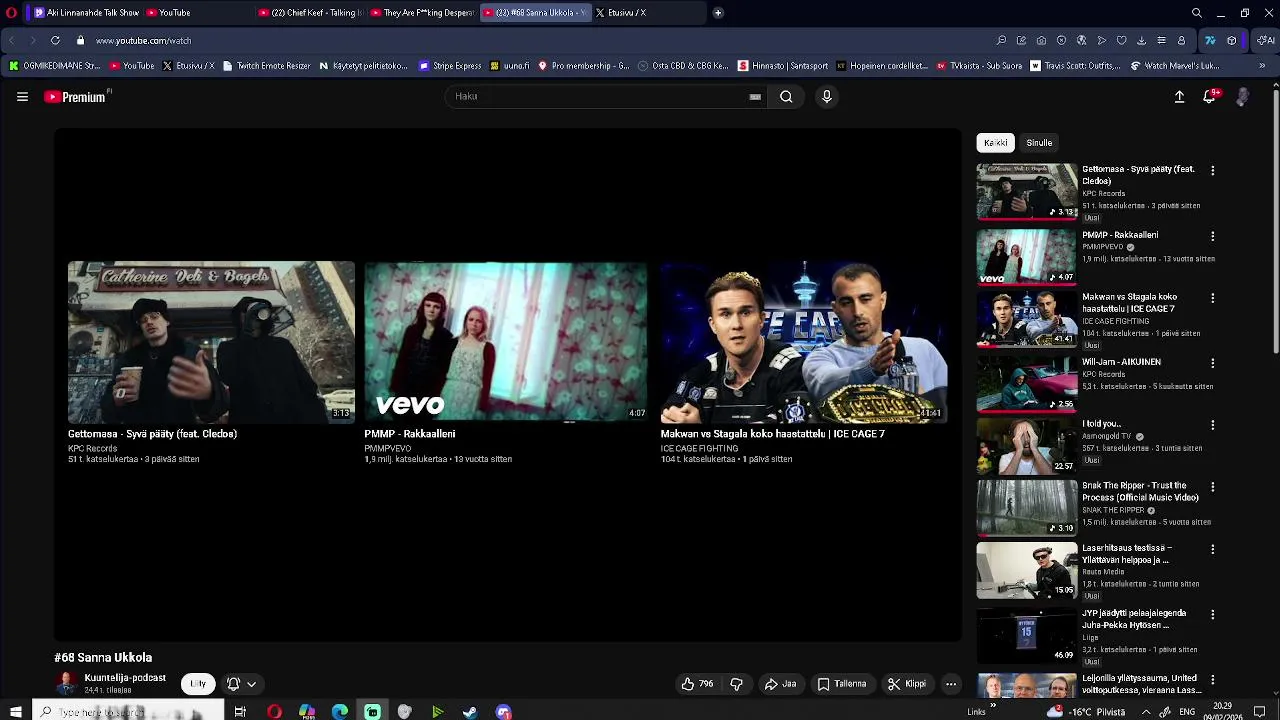Open the Kuuntelija-podcast channel name link
Image resolution: width=1280 pixels, height=720 pixels.
pos(125,678)
